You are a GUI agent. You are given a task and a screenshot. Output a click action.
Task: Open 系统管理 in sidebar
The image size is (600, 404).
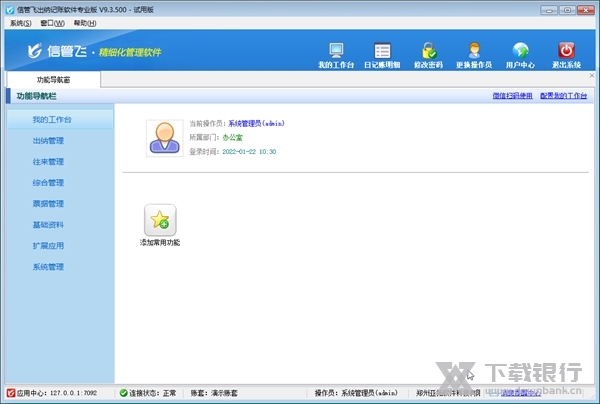(48, 267)
